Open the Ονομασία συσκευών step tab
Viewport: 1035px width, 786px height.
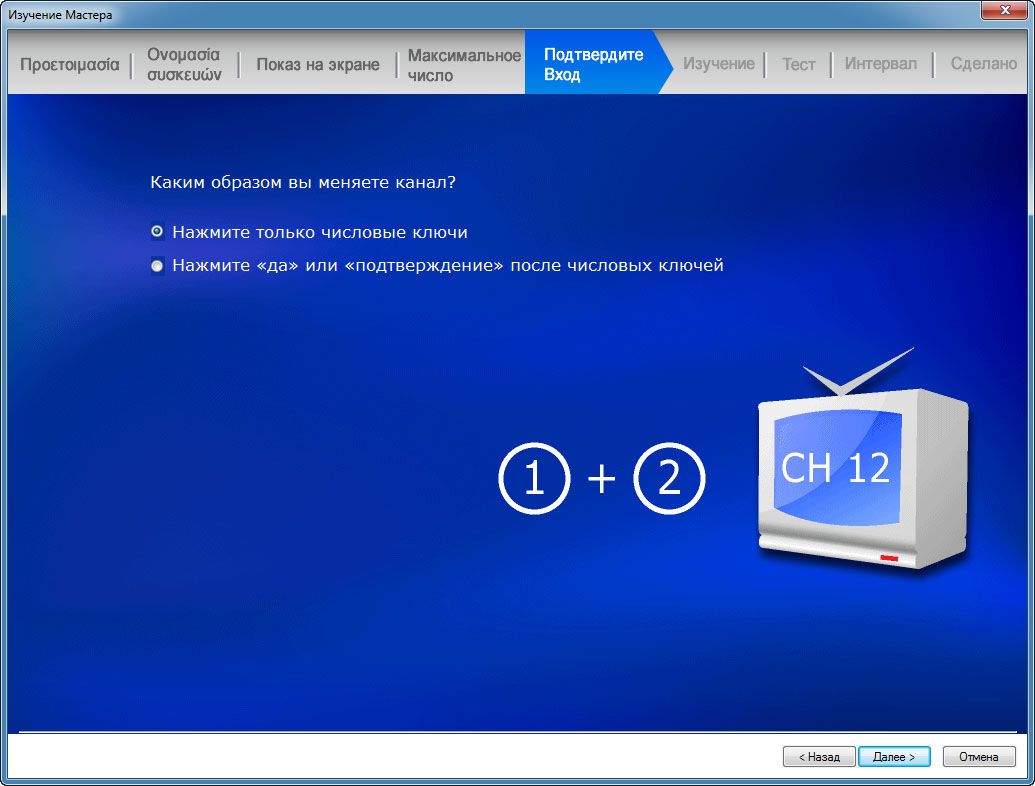coord(184,64)
